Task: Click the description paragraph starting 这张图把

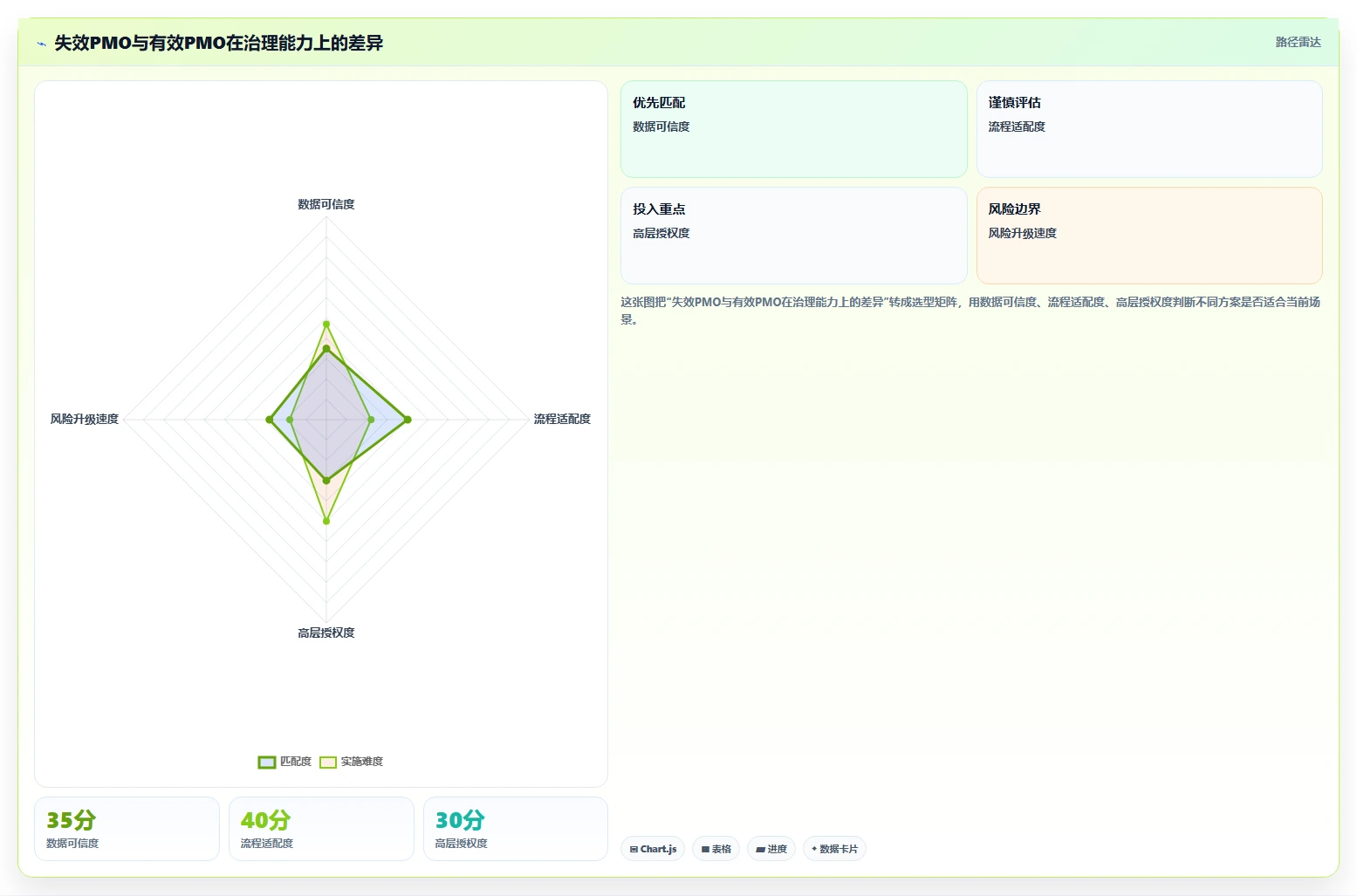Action: (970, 311)
